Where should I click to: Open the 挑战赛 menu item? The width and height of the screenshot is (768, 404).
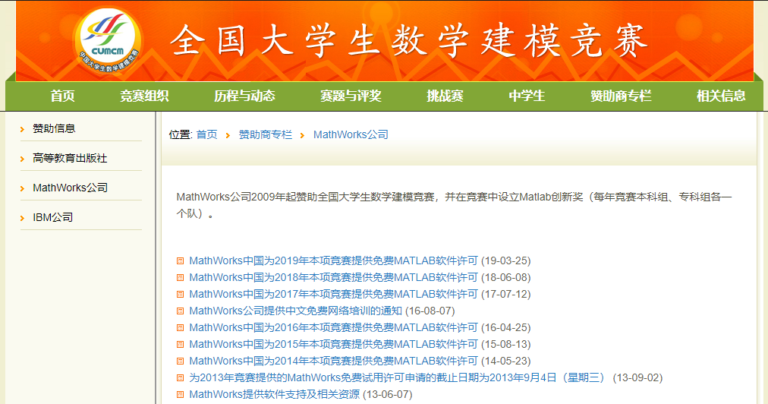click(445, 96)
